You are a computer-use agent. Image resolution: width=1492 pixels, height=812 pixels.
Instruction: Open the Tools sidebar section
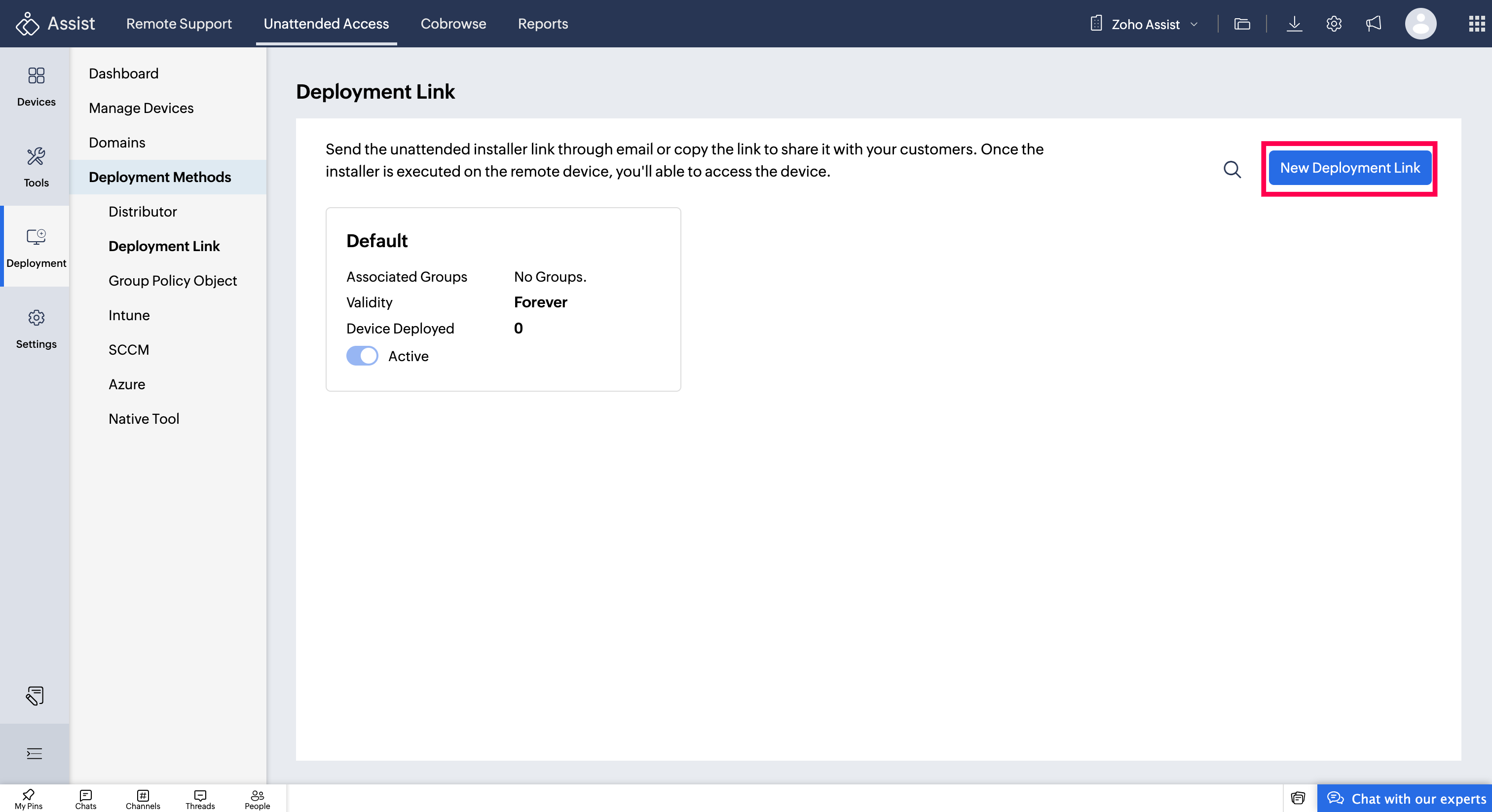(x=36, y=167)
